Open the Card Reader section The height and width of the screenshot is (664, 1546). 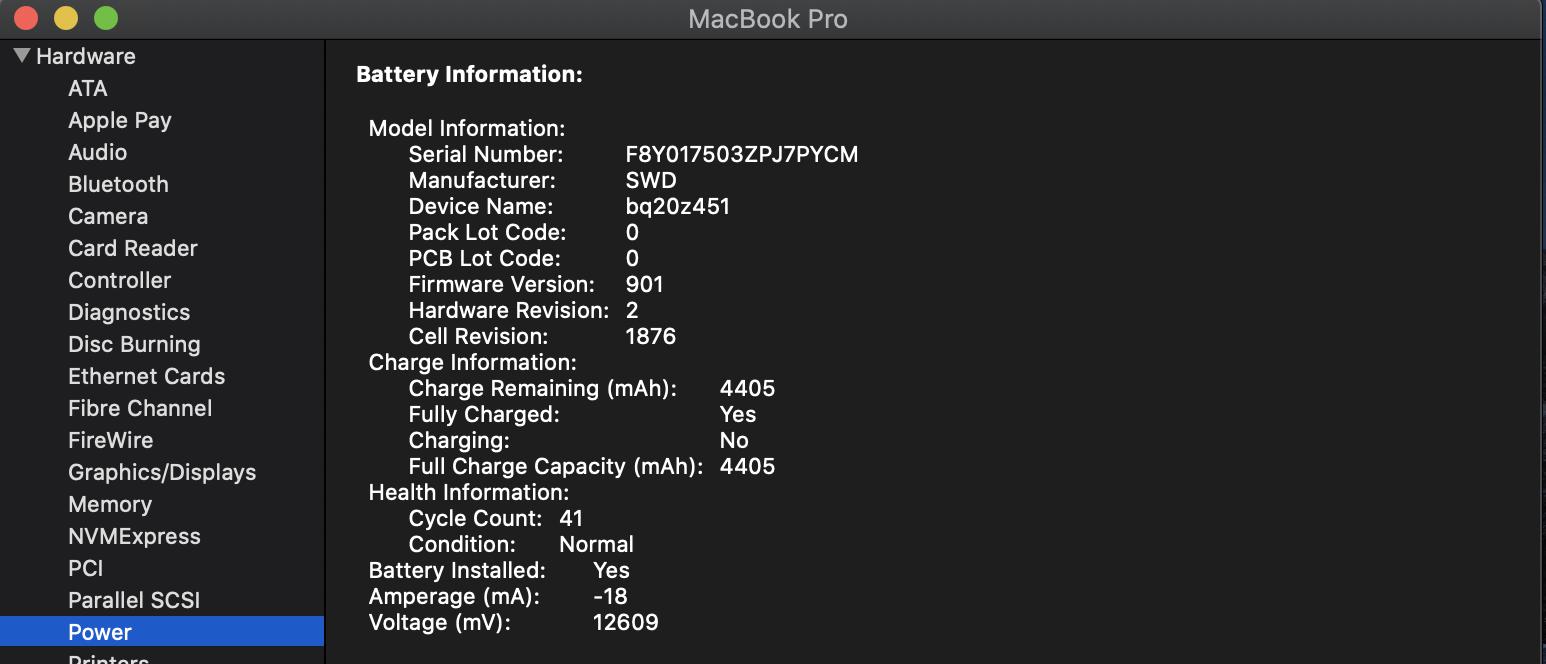click(x=132, y=248)
